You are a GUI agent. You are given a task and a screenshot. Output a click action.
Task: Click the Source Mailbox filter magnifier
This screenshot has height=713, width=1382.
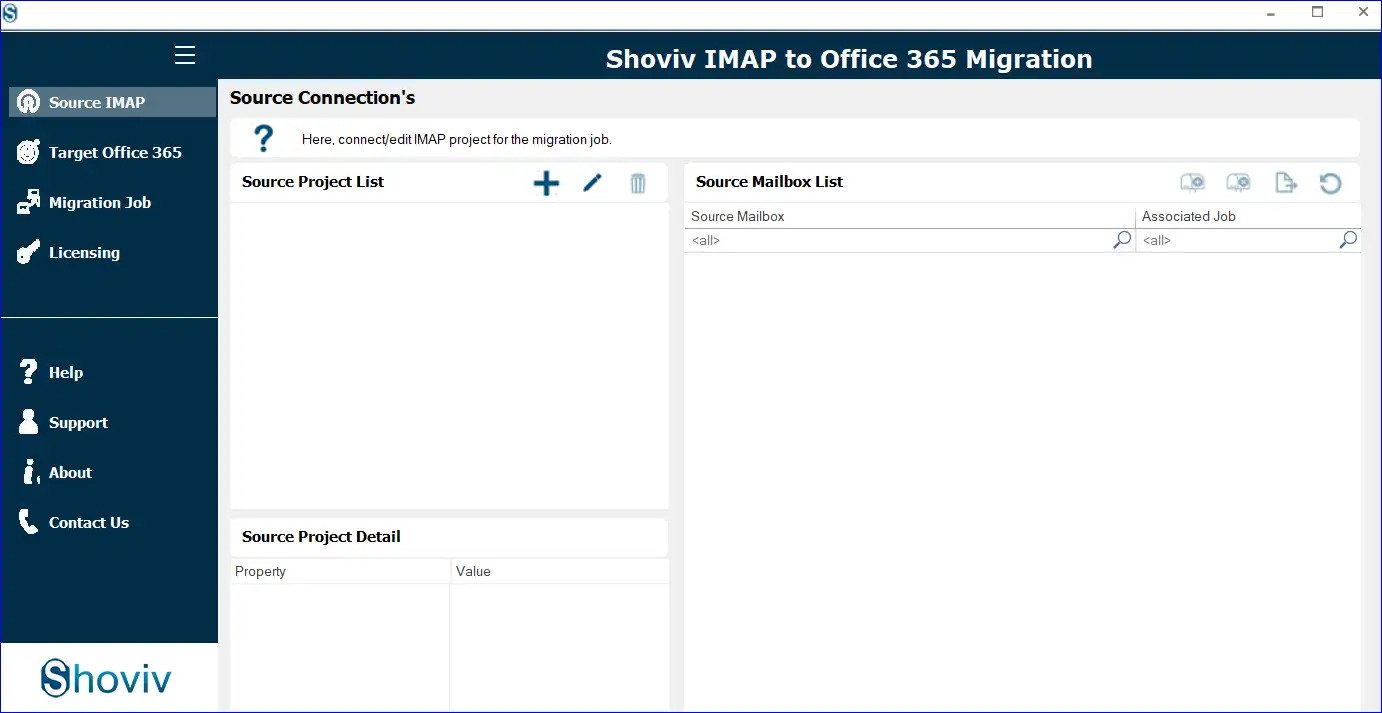tap(1122, 240)
